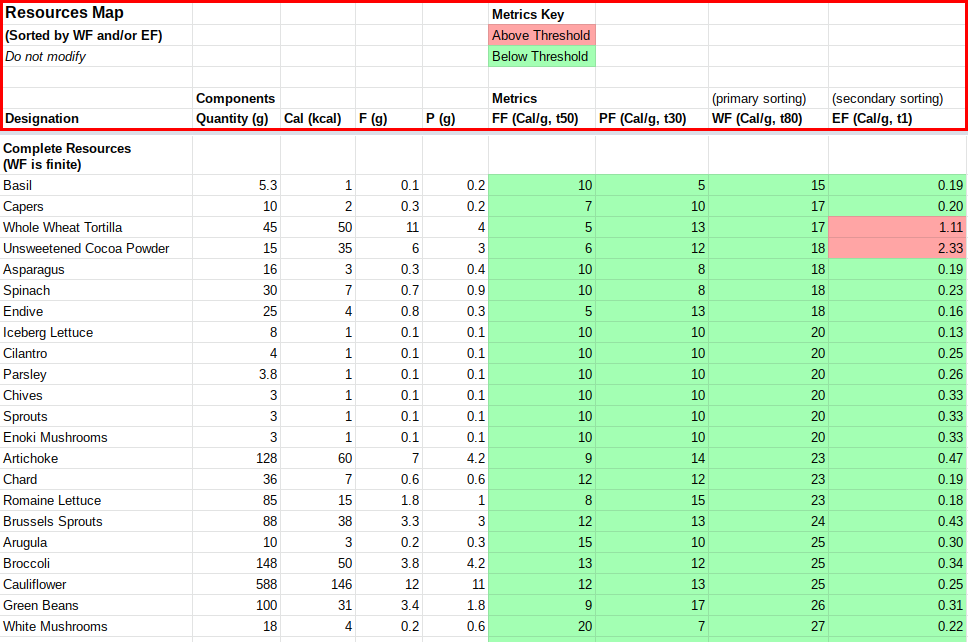
Task: Click the Do not modify note cell
Action: point(45,57)
